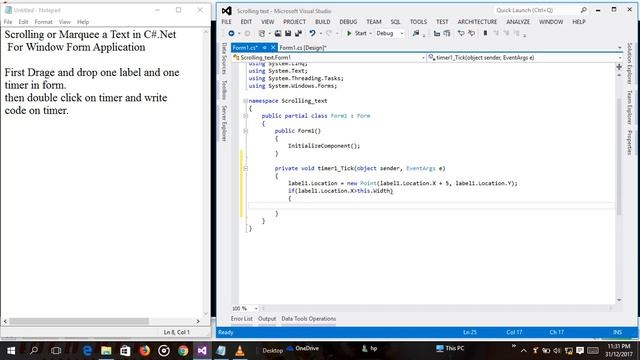
Task: Launch Google Chrome from the taskbar
Action: pos(183,351)
